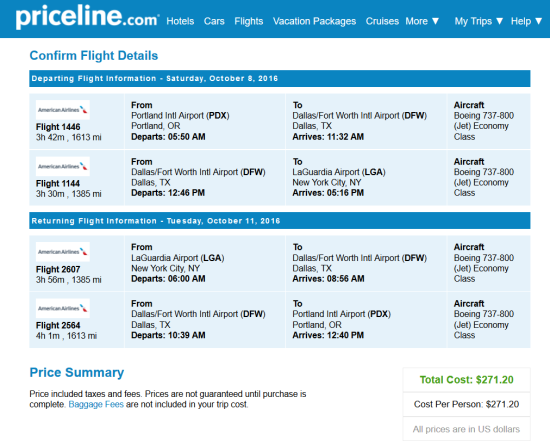Expand the Help dropdown menu
This screenshot has width=550, height=447.
(526, 21)
